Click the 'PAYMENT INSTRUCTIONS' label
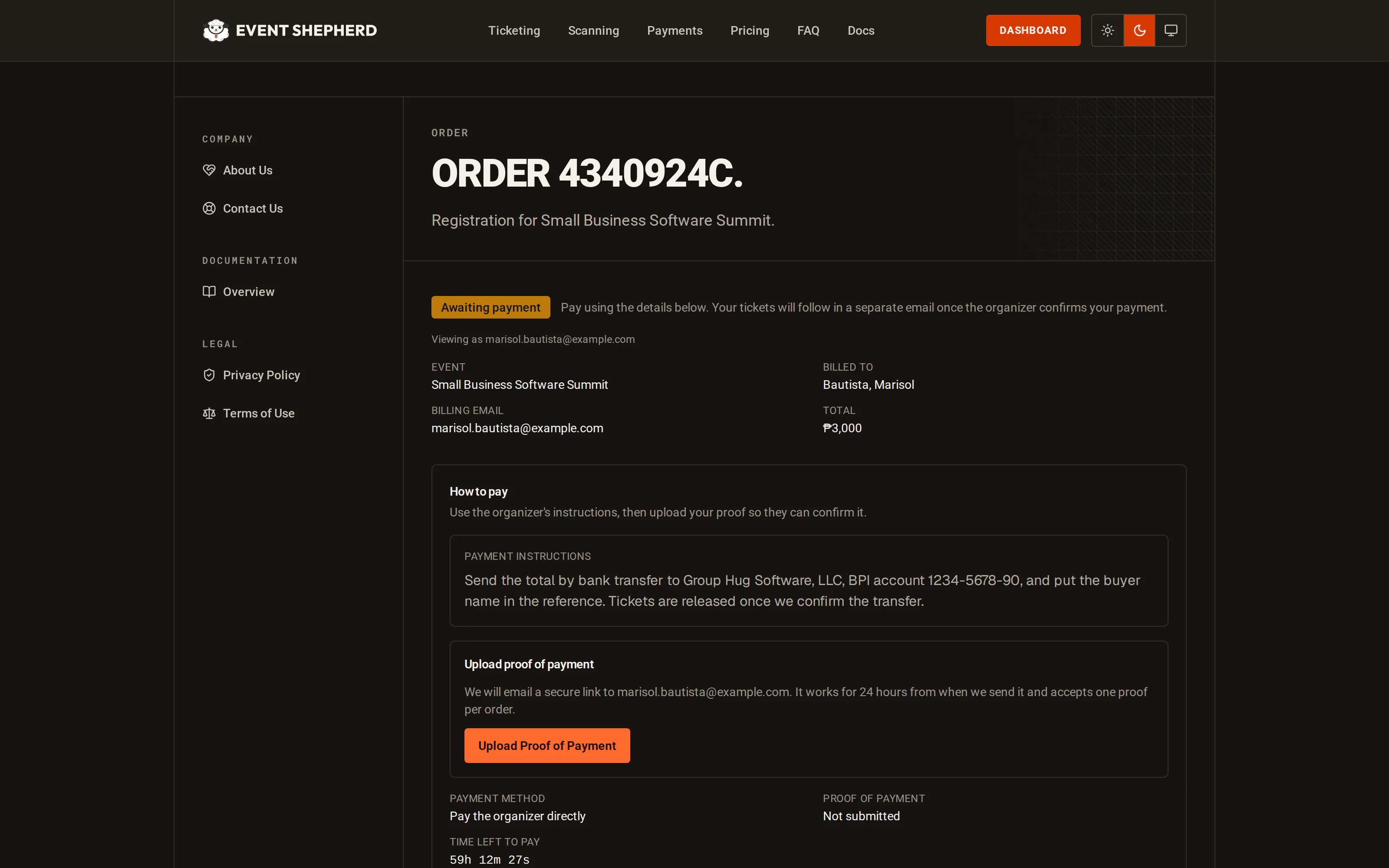This screenshot has width=1389, height=868. pos(527,556)
